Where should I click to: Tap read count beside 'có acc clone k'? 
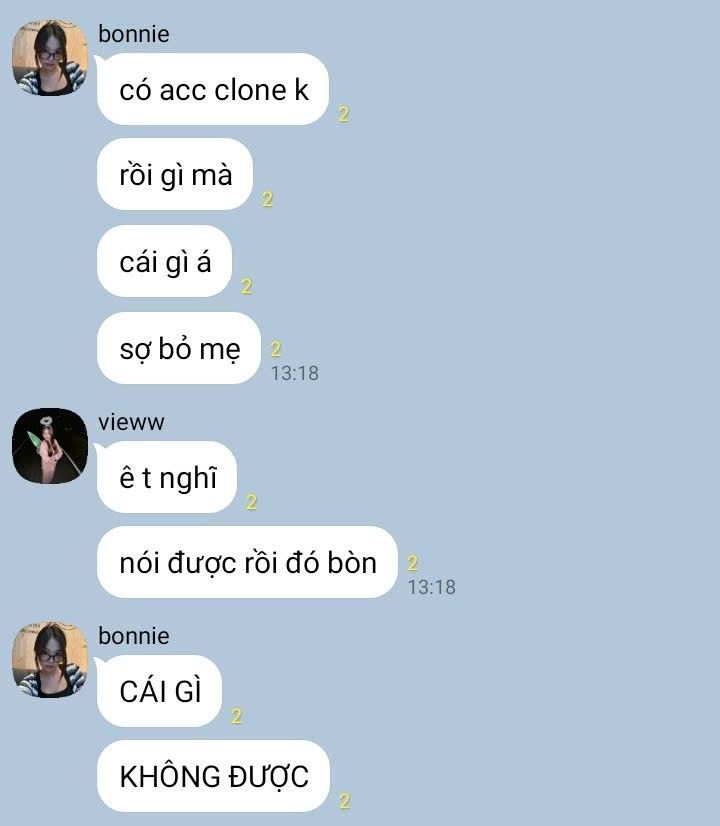[x=343, y=114]
